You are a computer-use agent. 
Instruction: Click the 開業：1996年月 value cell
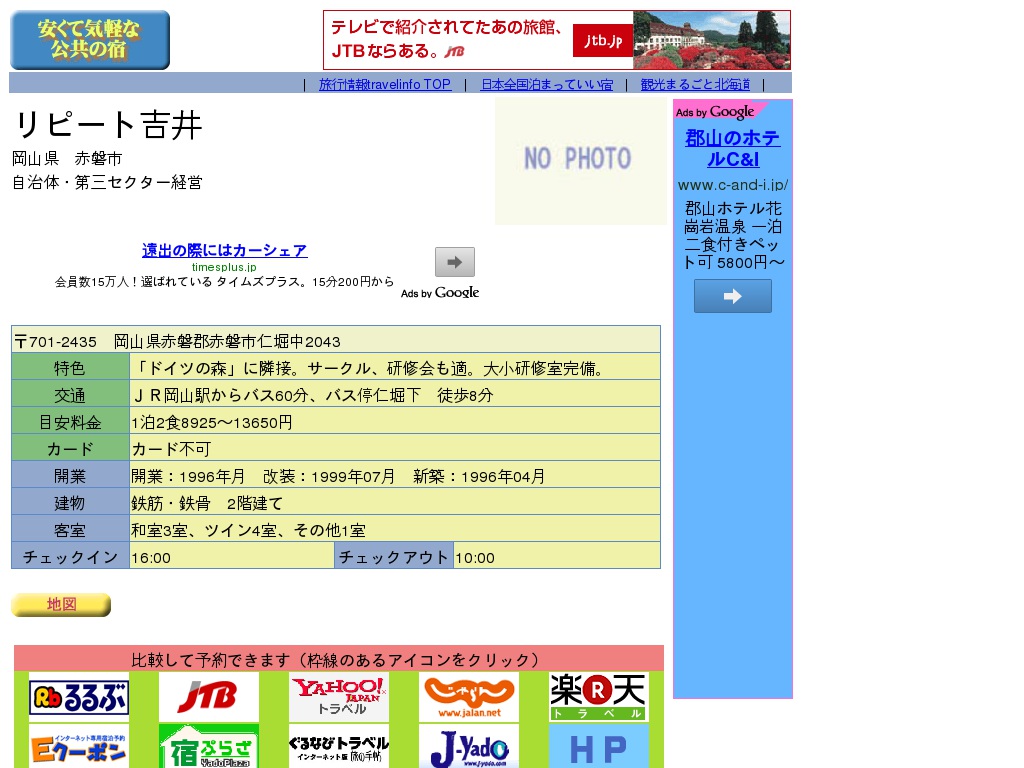tap(395, 475)
